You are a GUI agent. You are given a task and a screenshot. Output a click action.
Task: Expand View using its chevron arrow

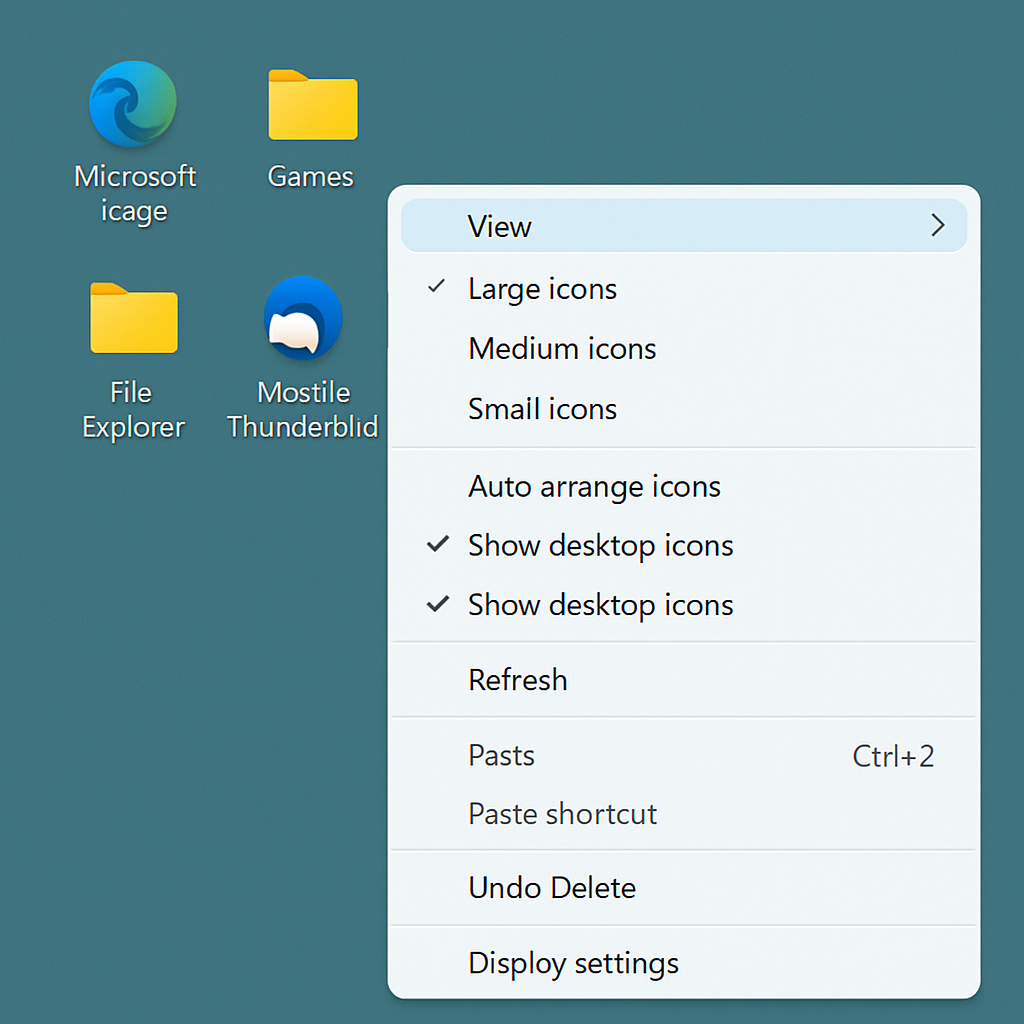938,225
